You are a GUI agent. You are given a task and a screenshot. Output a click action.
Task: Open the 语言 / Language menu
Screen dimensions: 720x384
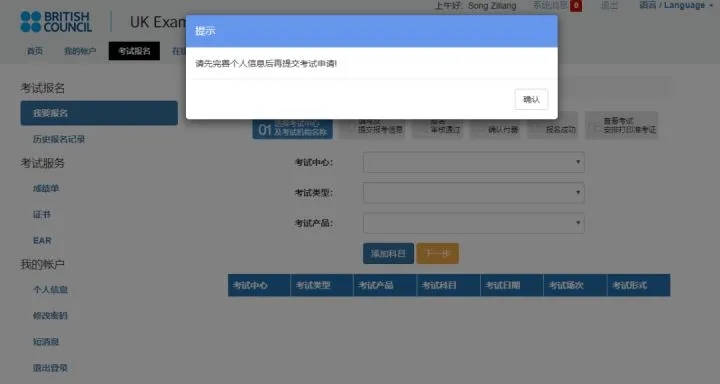click(x=676, y=6)
